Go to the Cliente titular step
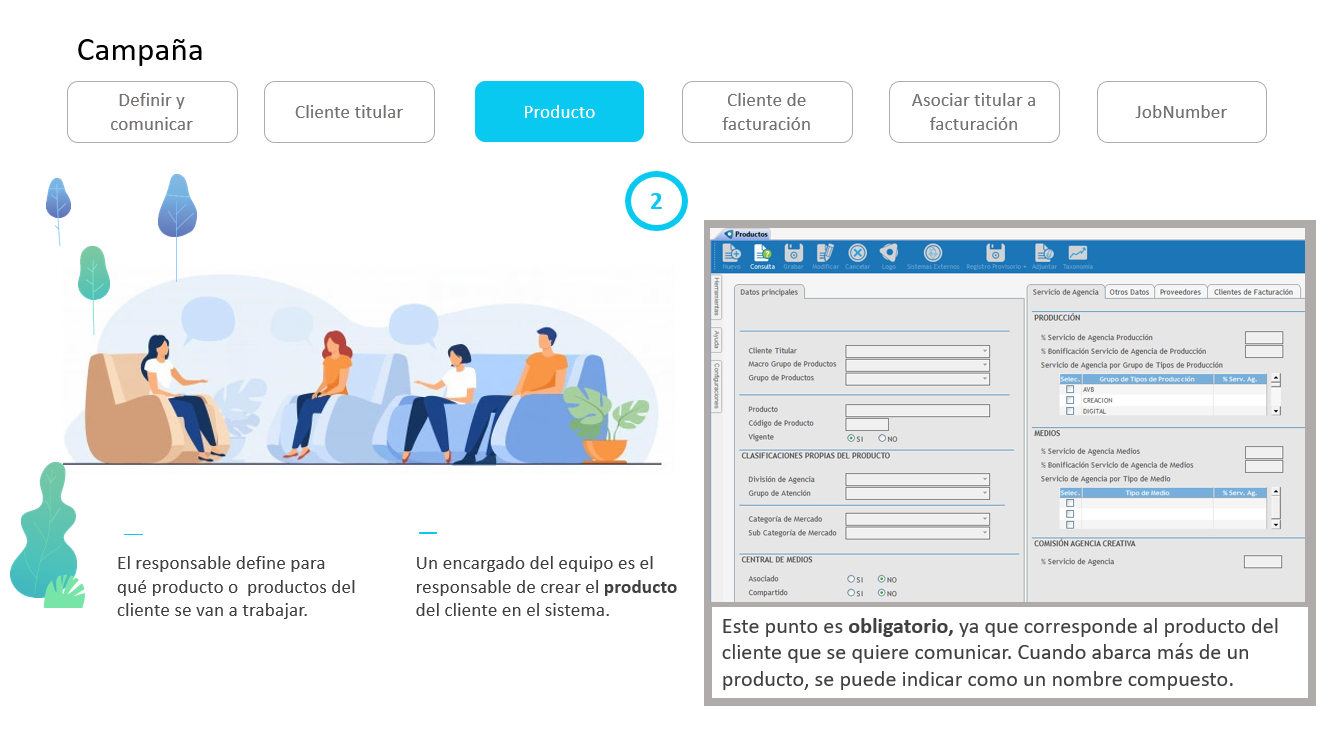The height and width of the screenshot is (748, 1330). (x=349, y=112)
